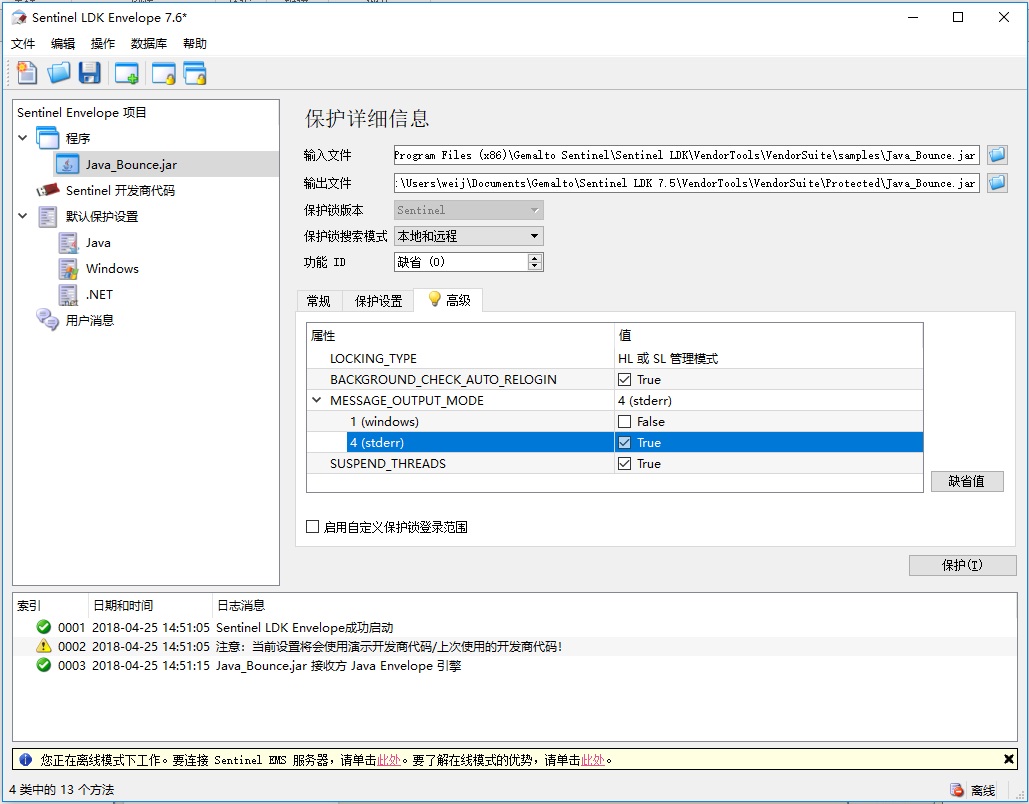Screen dimensions: 1029x804
Task: Collapse the MESSAGE_OUTPUT_MODE property row
Action: click(317, 401)
